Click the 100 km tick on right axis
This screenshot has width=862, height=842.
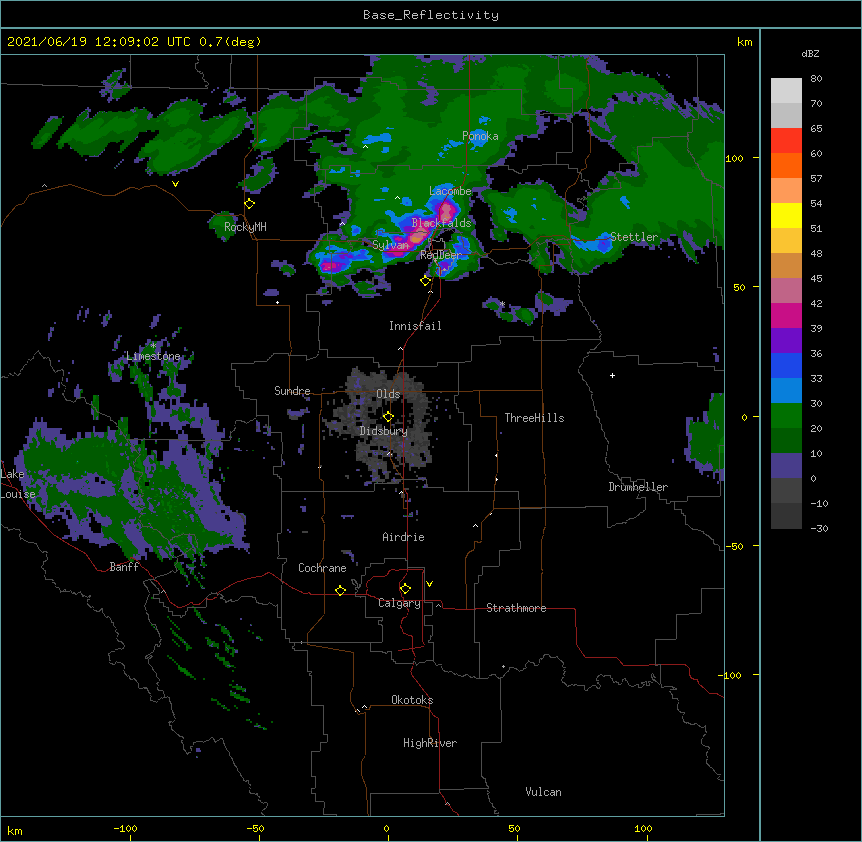click(x=734, y=158)
